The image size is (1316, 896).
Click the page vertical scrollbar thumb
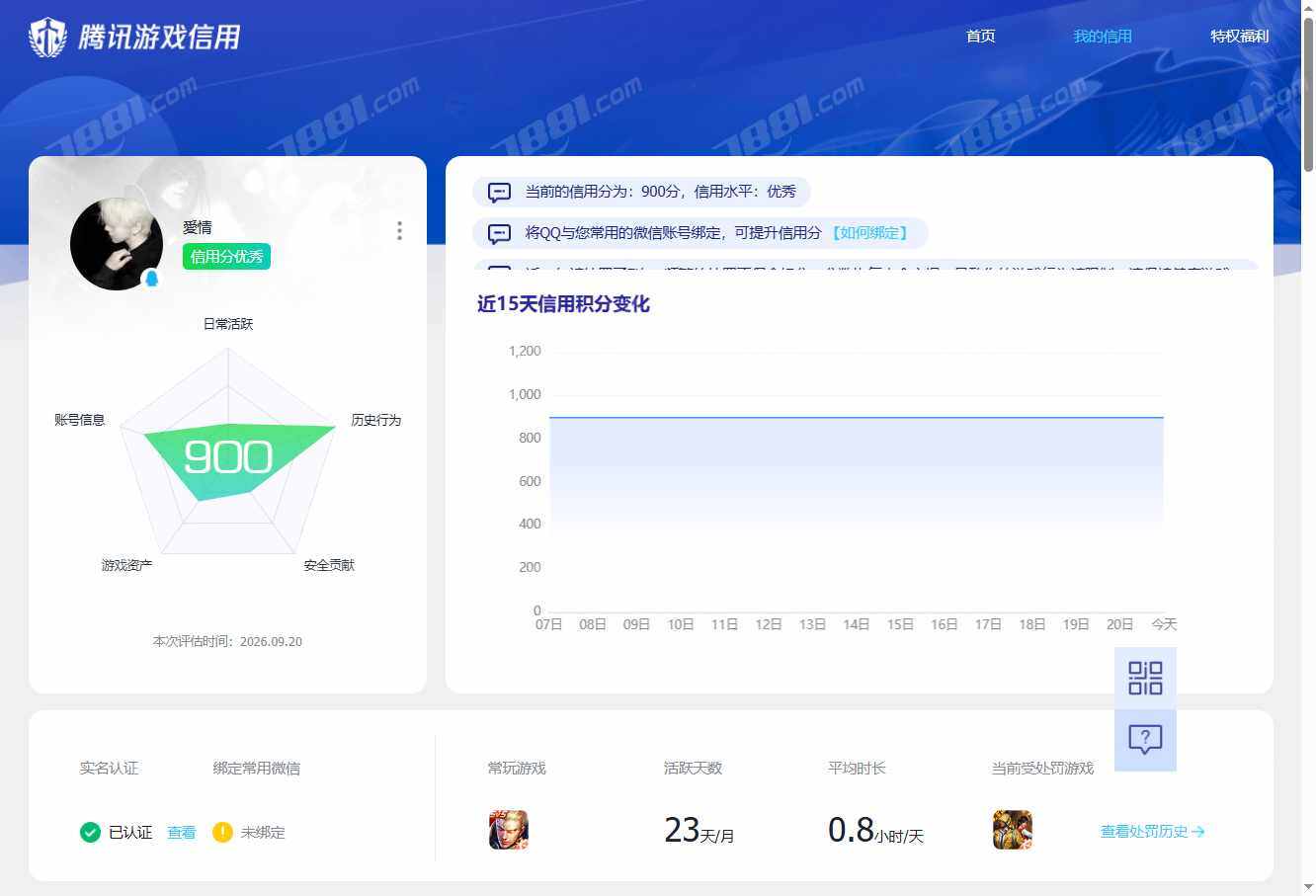pyautogui.click(x=1308, y=95)
